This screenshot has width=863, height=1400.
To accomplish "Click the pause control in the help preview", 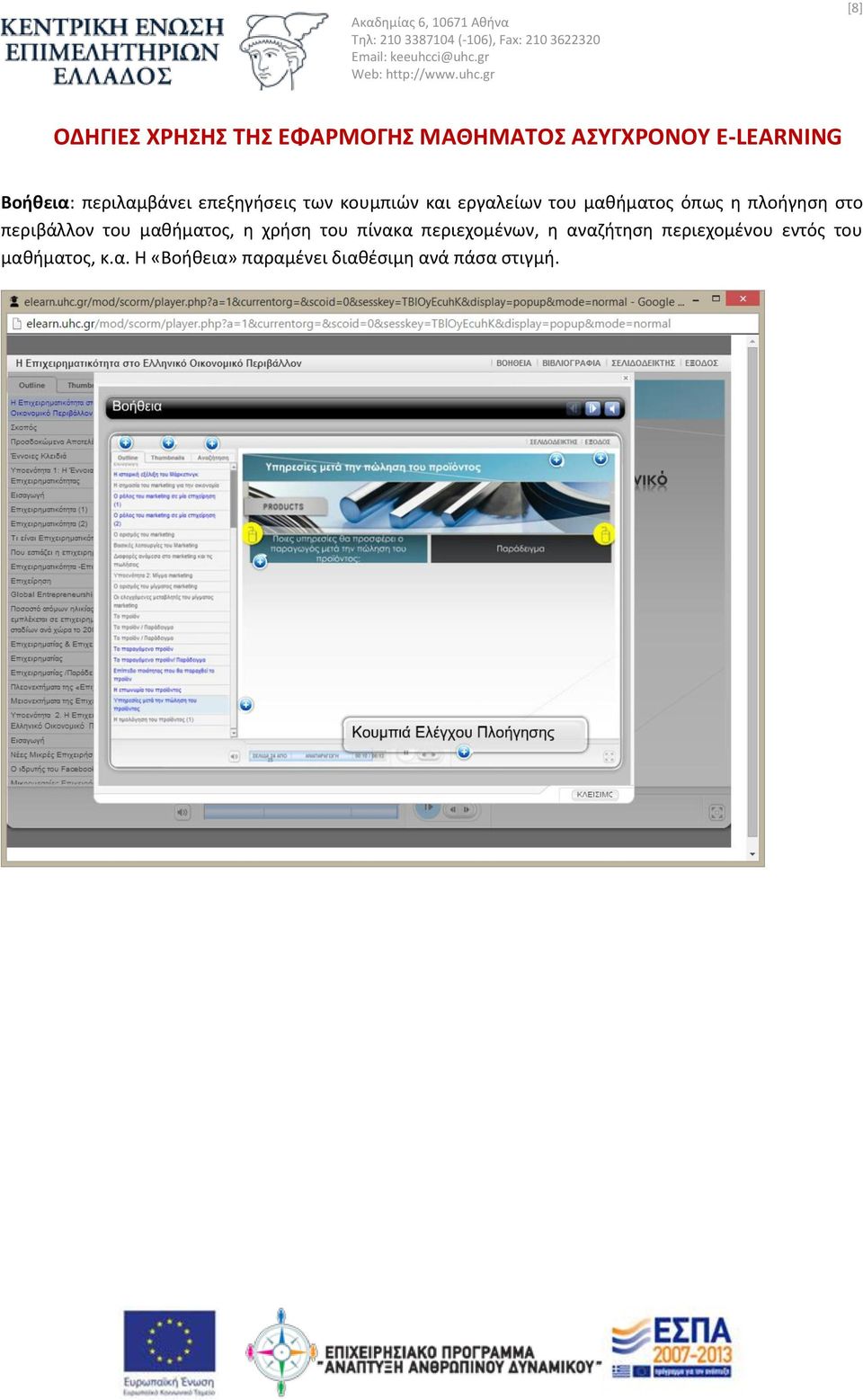I will (406, 754).
